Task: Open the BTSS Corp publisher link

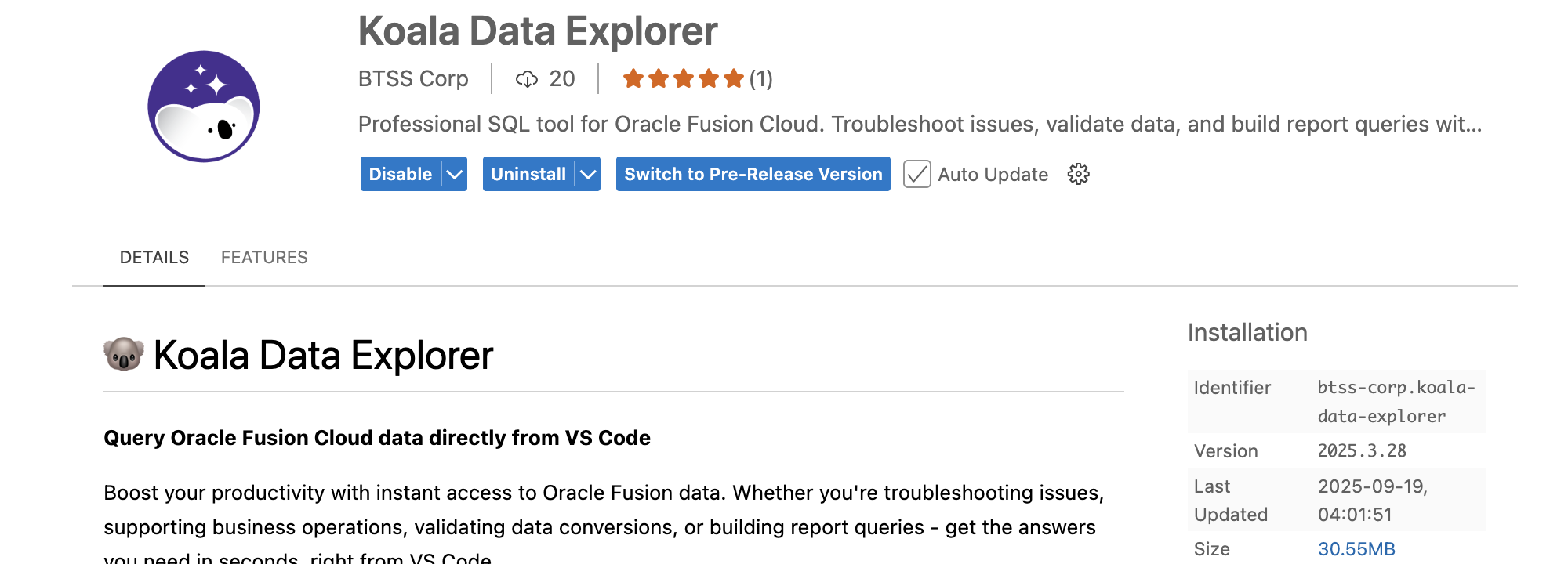Action: click(413, 79)
